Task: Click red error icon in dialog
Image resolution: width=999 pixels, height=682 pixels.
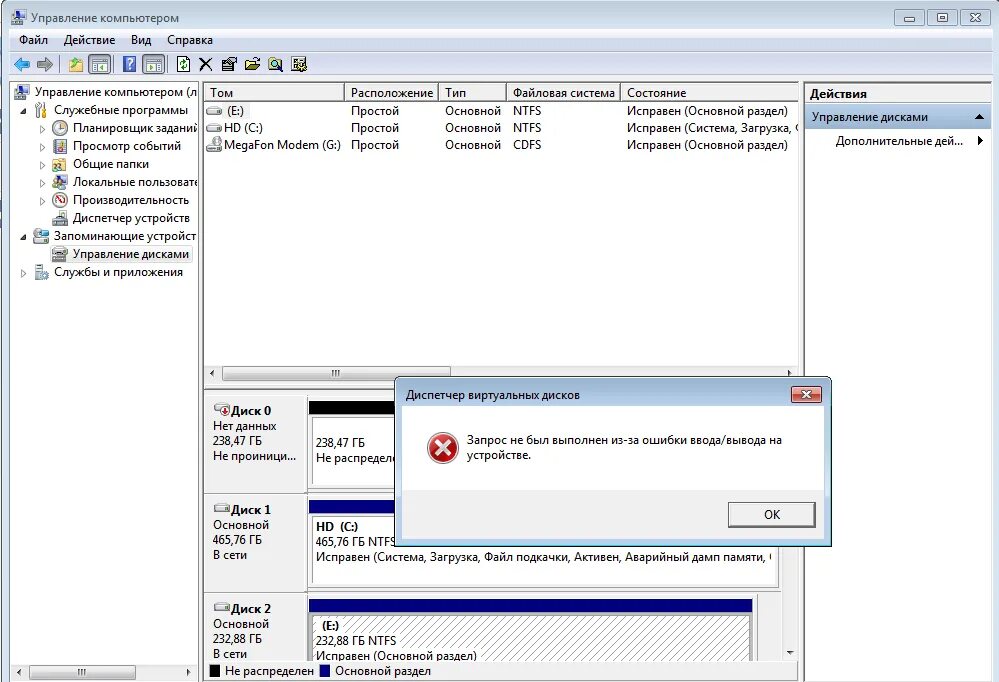Action: tap(443, 447)
